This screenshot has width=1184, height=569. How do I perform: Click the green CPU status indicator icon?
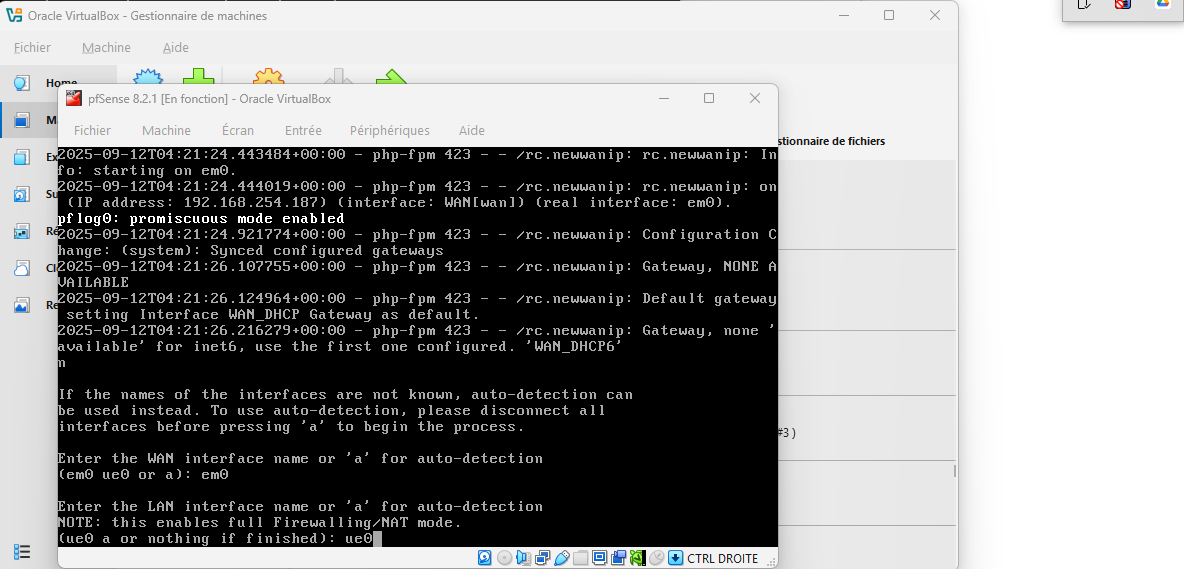637,558
